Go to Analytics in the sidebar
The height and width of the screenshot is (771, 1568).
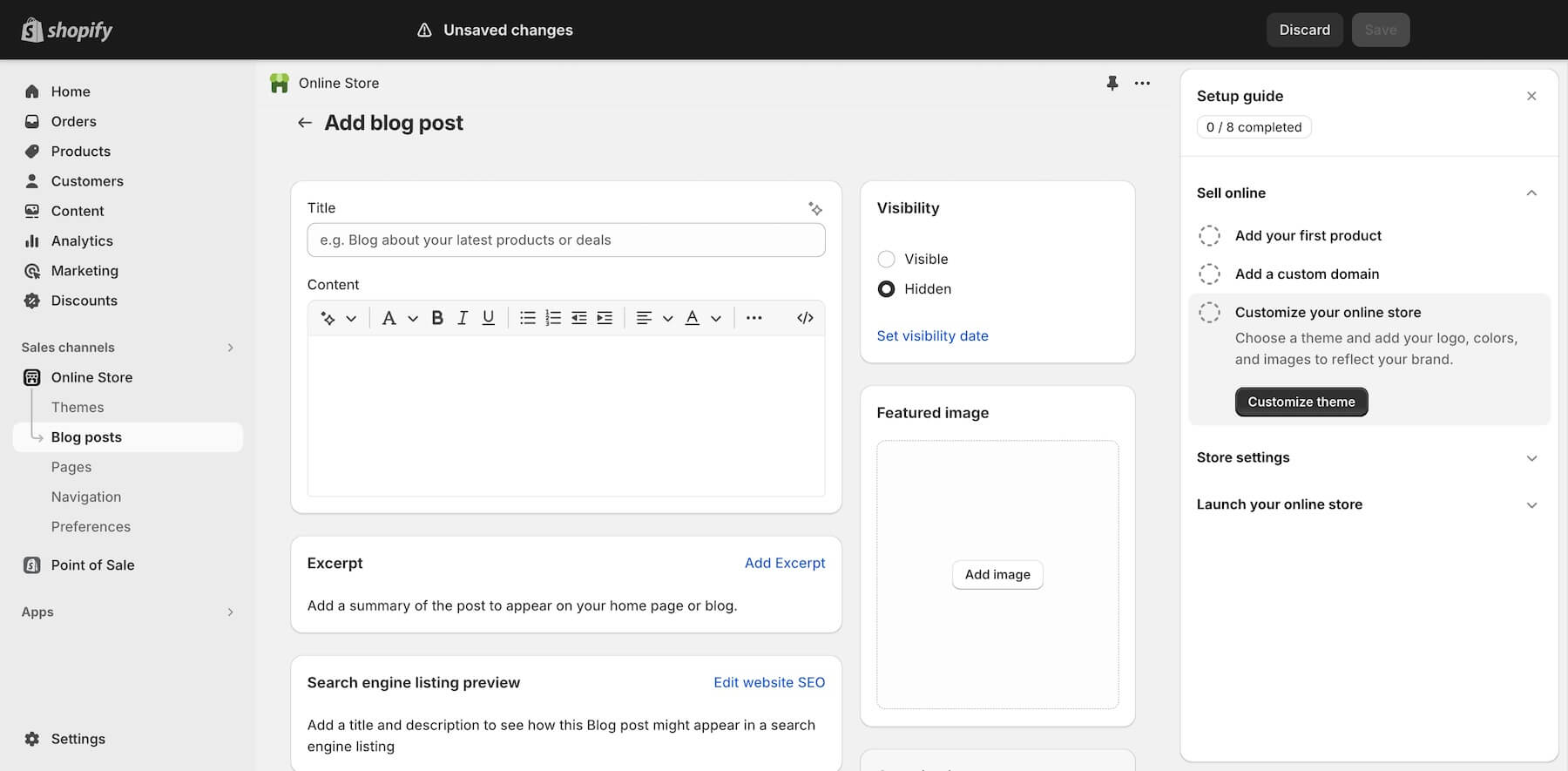(82, 241)
